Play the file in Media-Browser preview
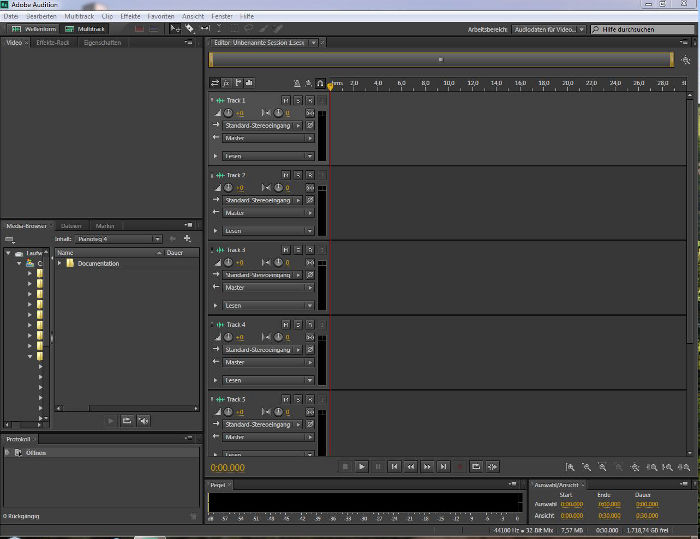 [x=110, y=421]
